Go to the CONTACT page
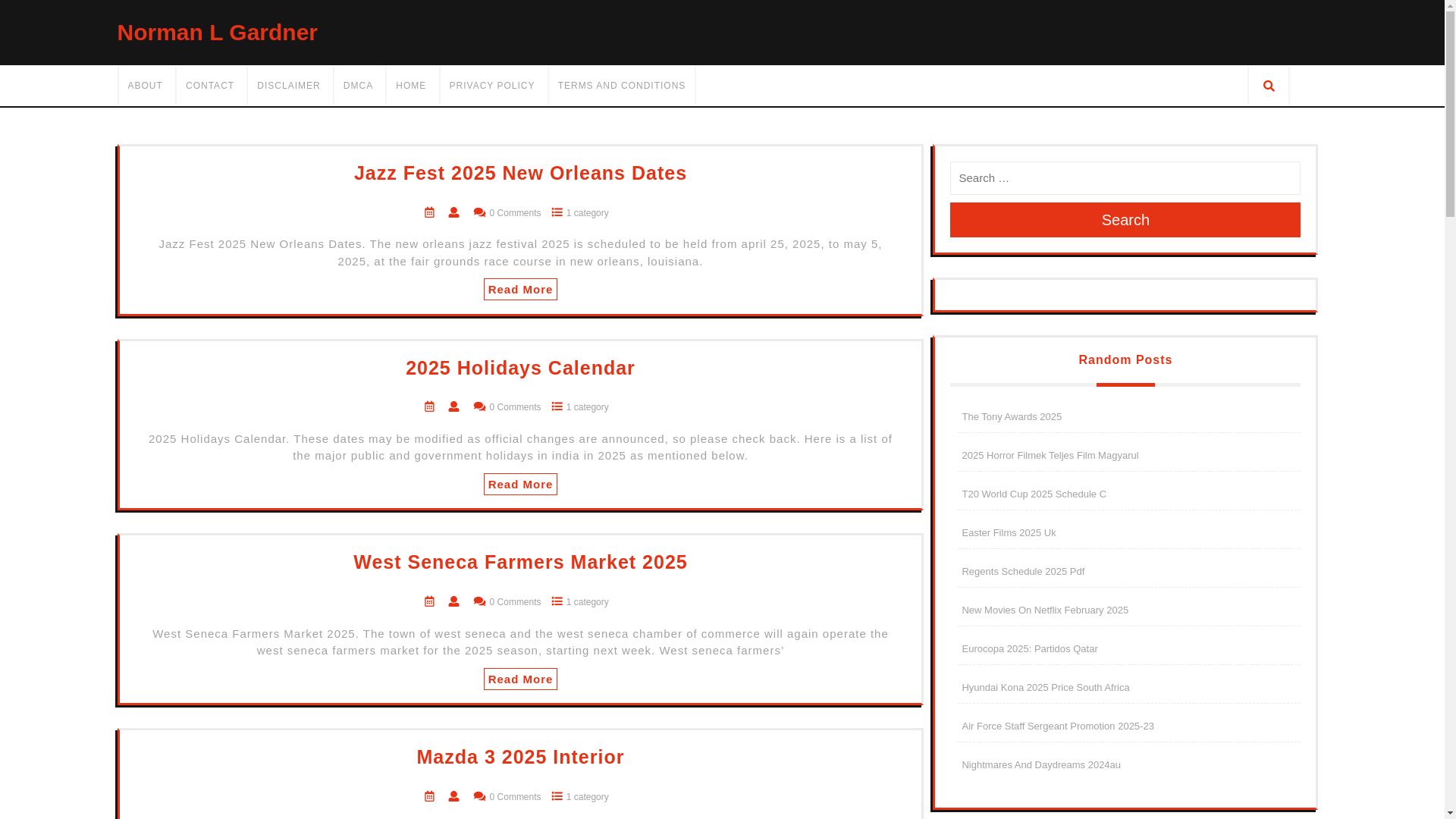This screenshot has width=1456, height=819. point(210,86)
